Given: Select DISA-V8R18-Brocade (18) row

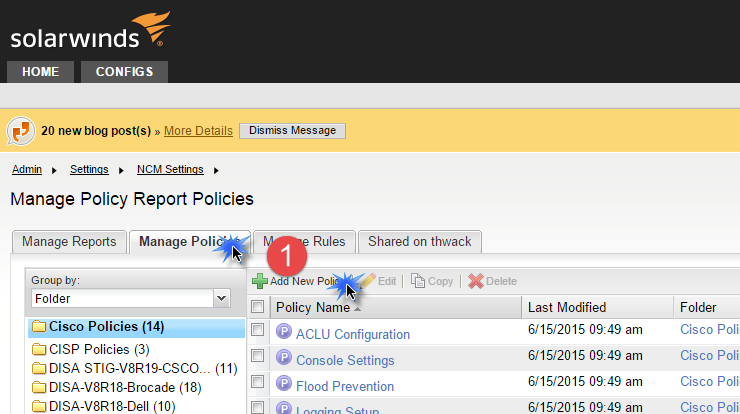Looking at the screenshot, I should click(x=136, y=388).
